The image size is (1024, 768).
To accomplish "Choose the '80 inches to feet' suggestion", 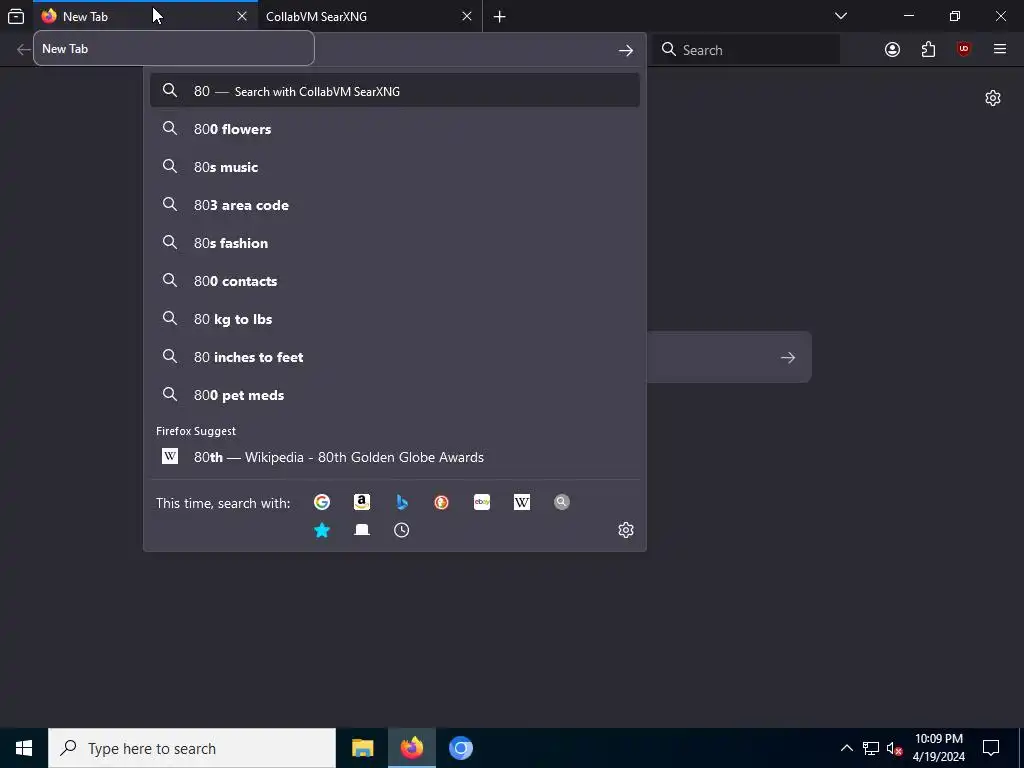I will coord(394,357).
